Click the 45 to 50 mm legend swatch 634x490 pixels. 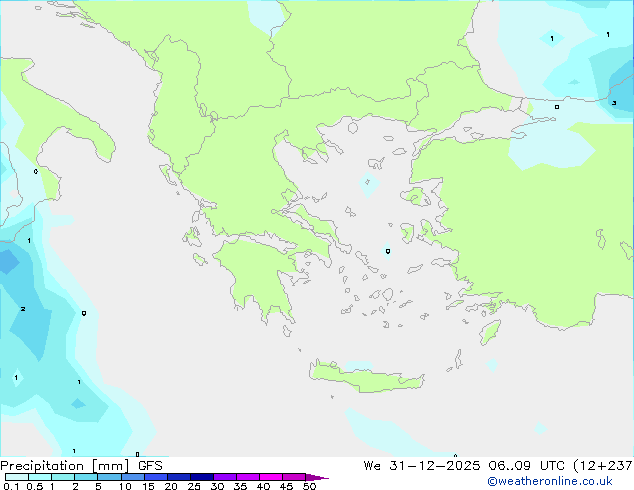point(294,477)
